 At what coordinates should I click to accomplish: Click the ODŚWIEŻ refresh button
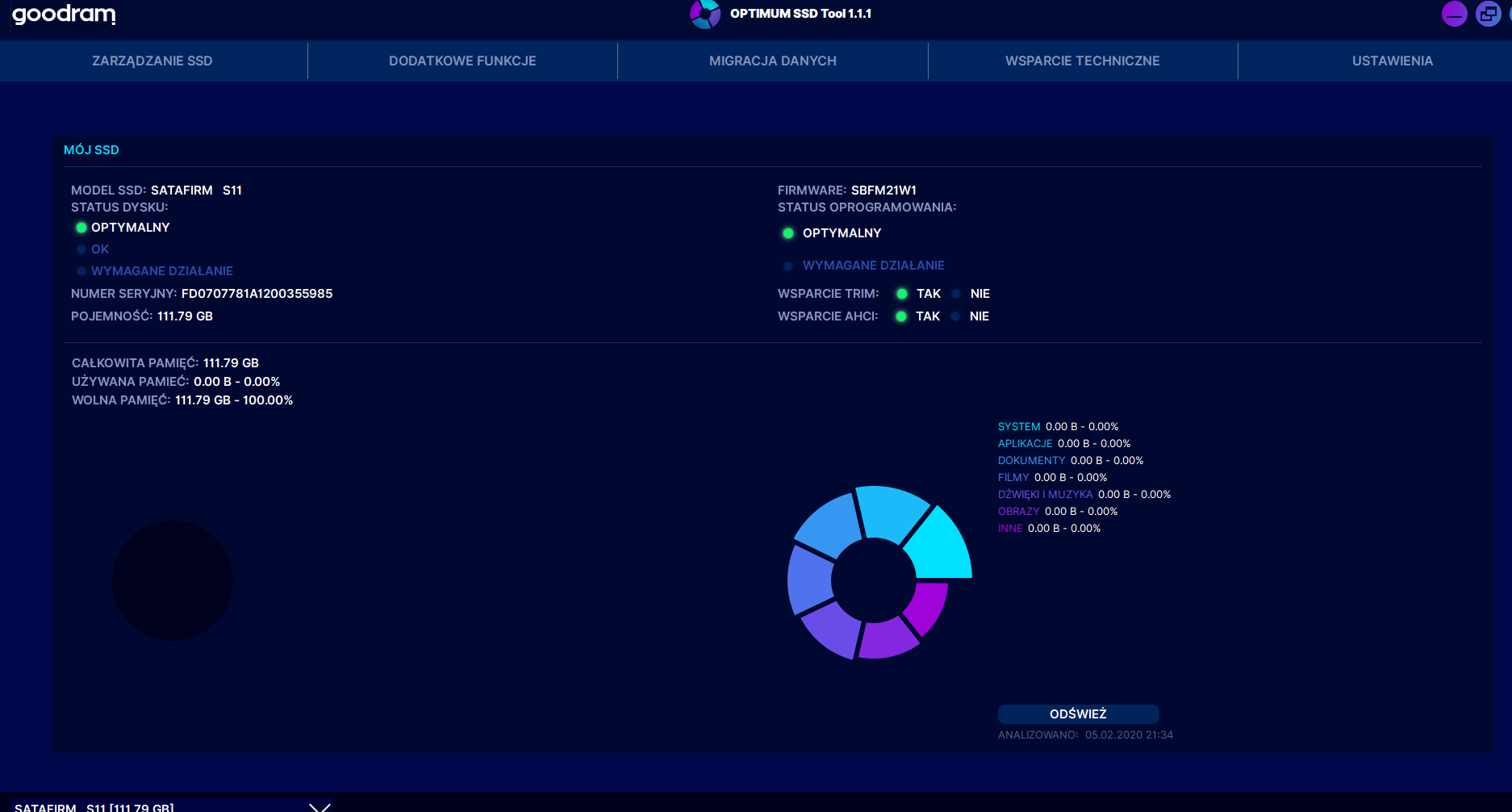point(1078,714)
